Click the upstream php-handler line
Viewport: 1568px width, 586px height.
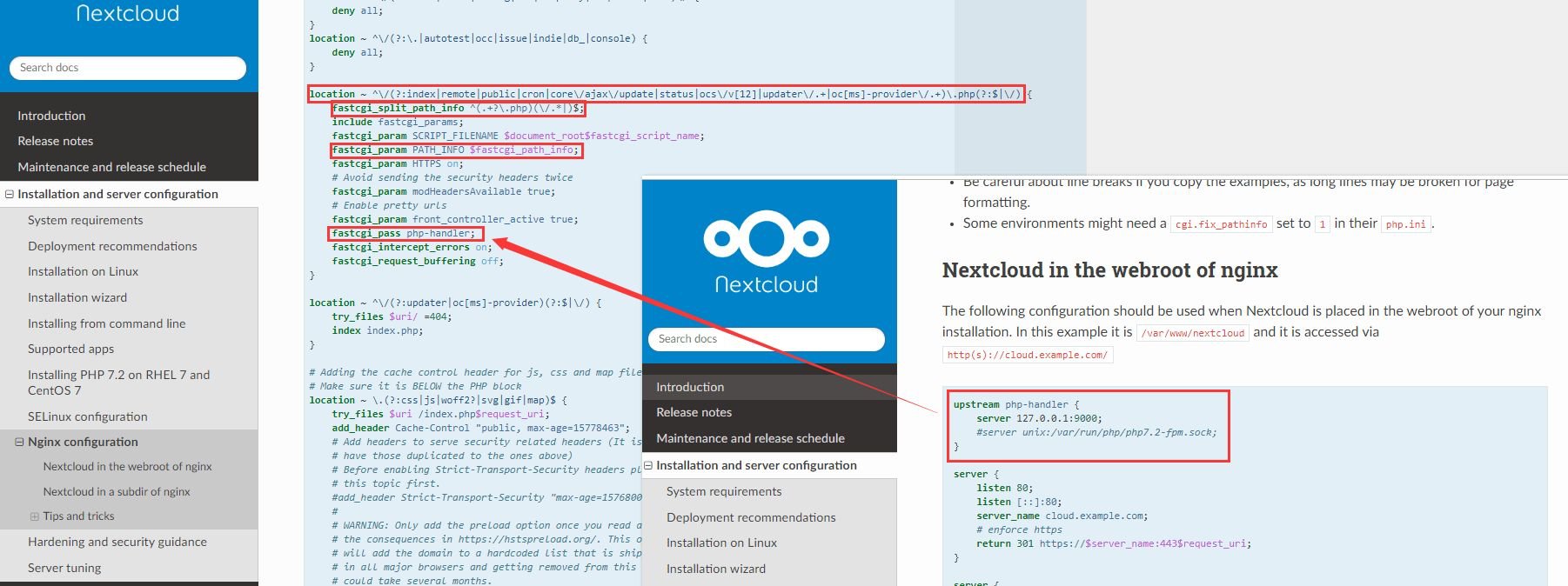coord(1016,404)
